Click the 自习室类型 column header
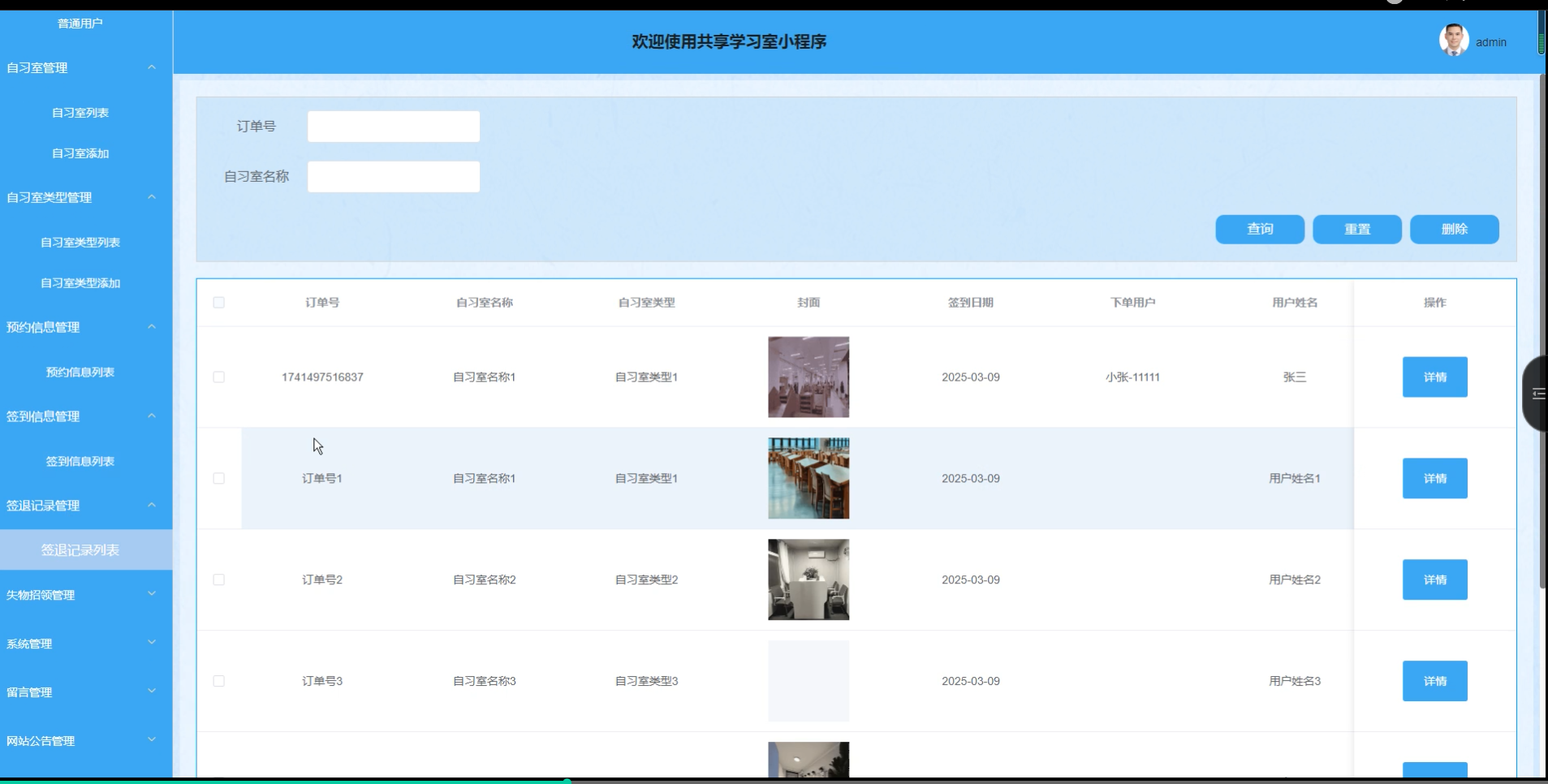 click(647, 303)
